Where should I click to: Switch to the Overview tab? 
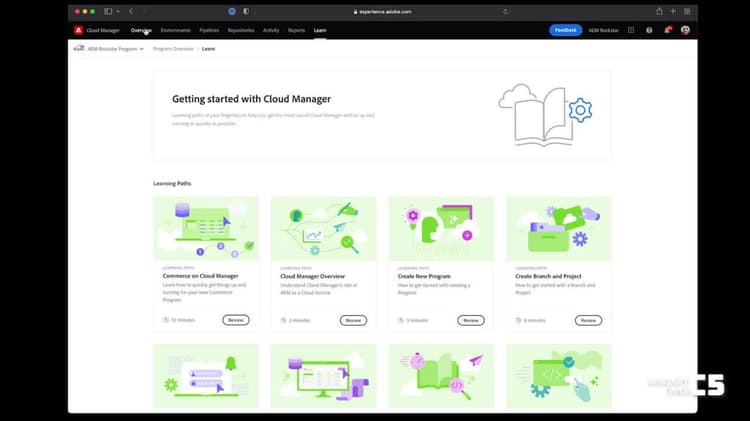(x=141, y=30)
